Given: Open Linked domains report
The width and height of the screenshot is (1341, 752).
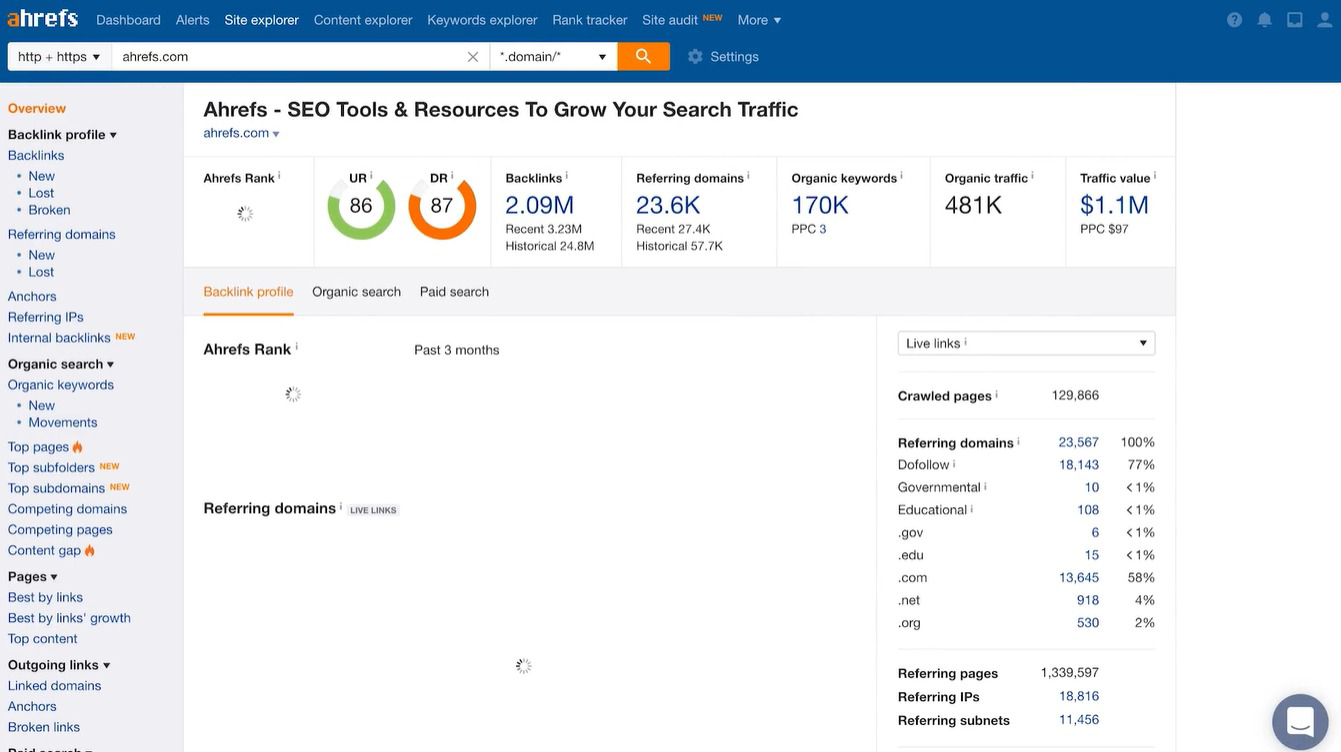Looking at the screenshot, I should pyautogui.click(x=54, y=686).
